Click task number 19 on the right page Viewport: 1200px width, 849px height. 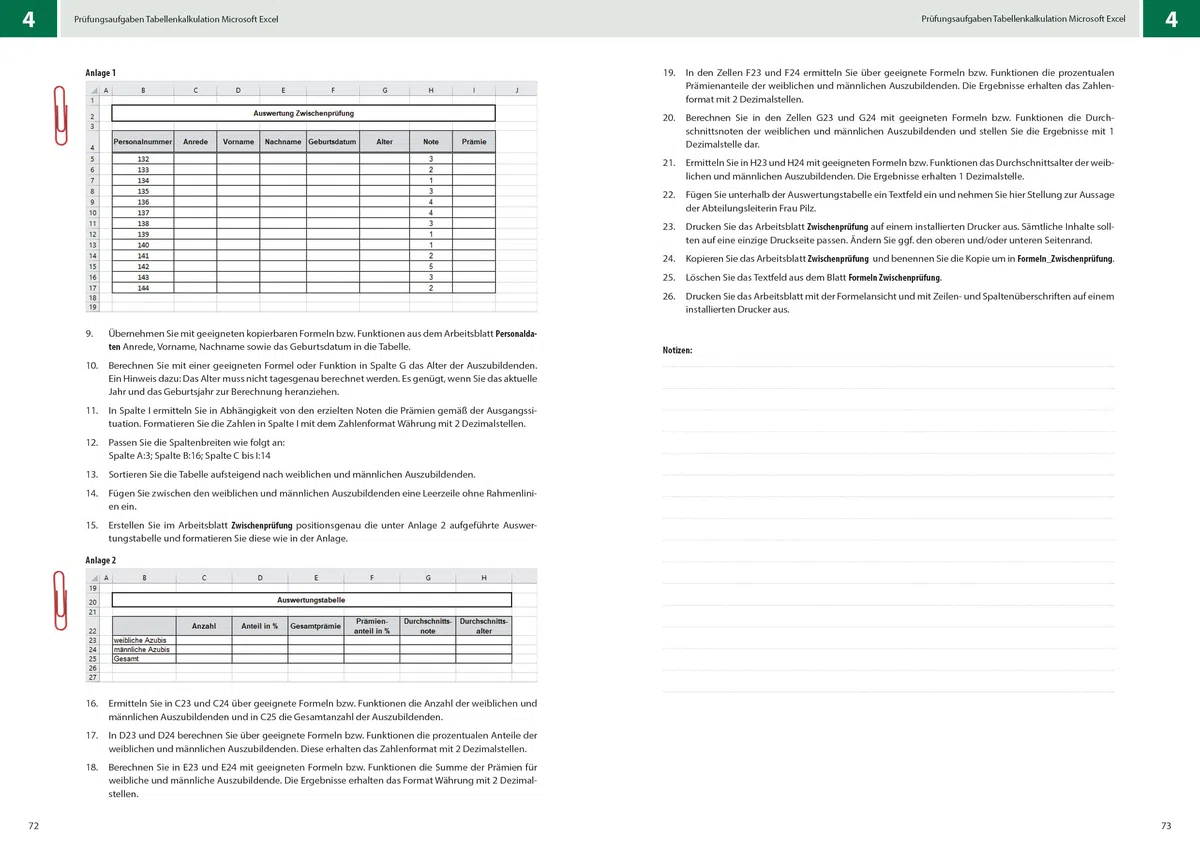[x=669, y=73]
